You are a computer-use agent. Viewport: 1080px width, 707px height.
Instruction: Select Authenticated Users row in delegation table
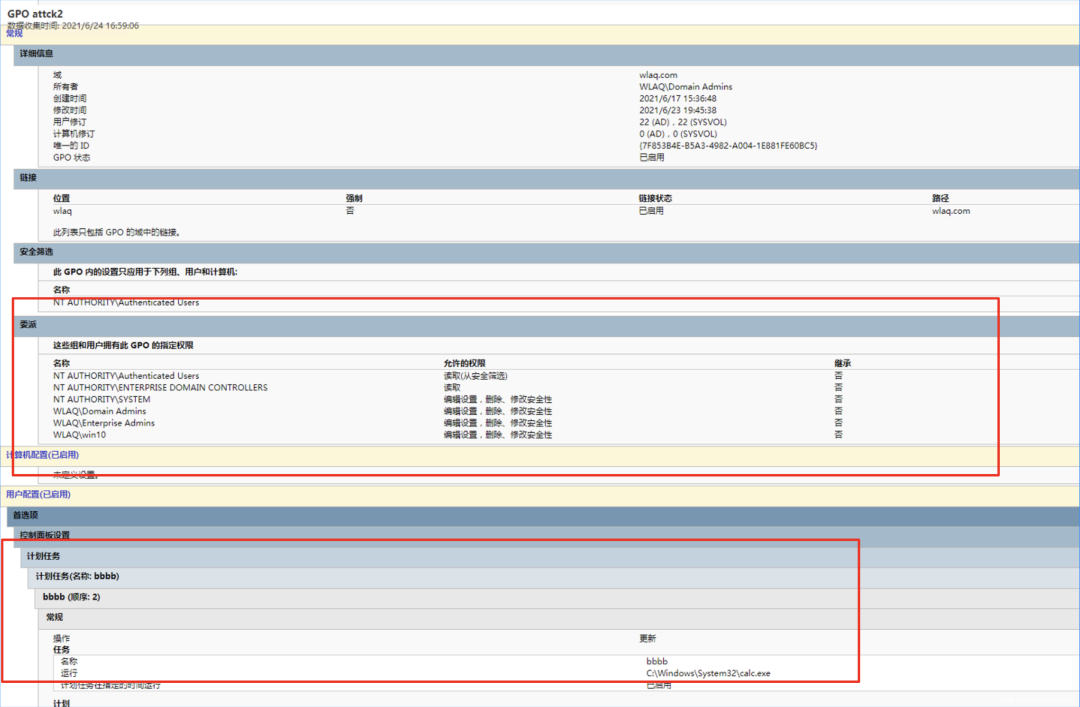126,376
